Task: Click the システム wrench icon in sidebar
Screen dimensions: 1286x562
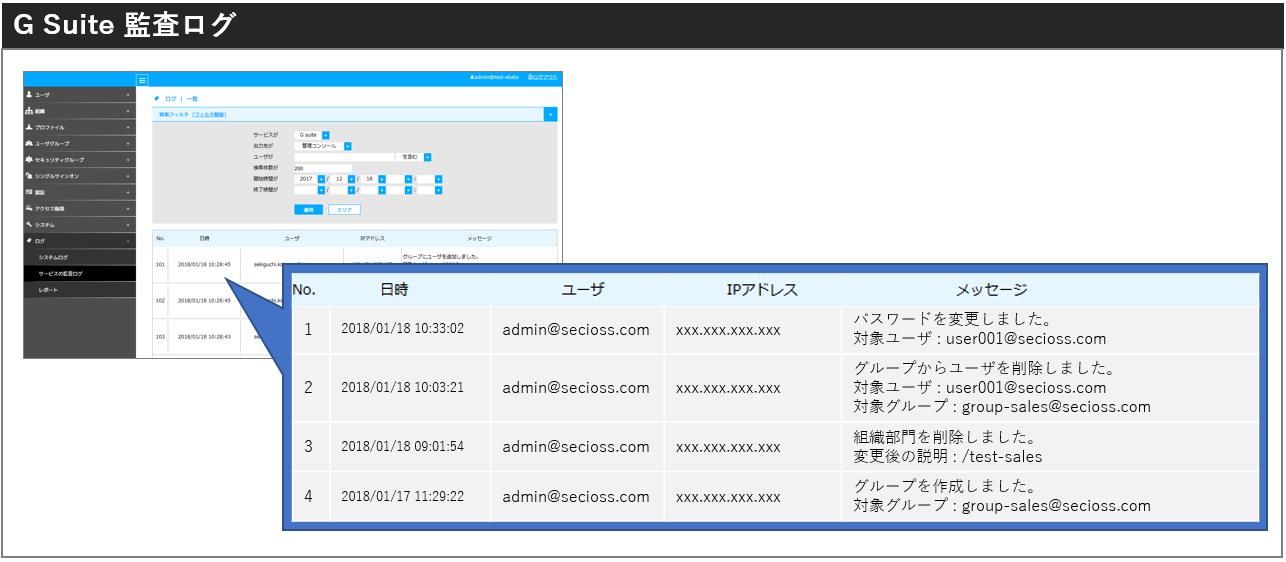Action: pos(29,224)
